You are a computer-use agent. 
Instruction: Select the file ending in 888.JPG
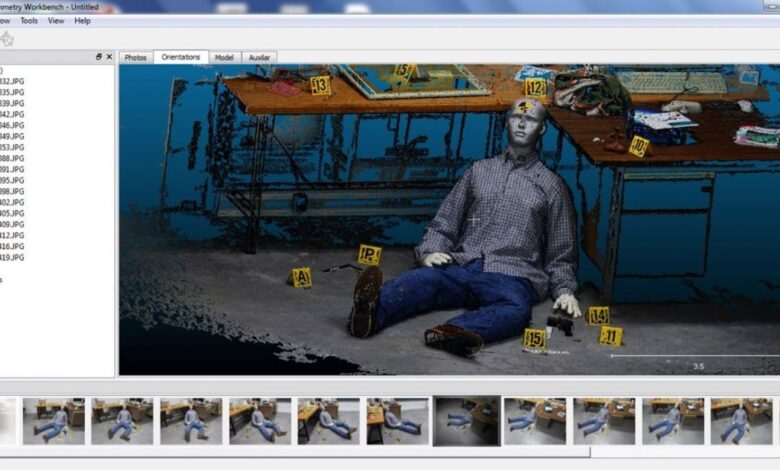tap(12, 158)
